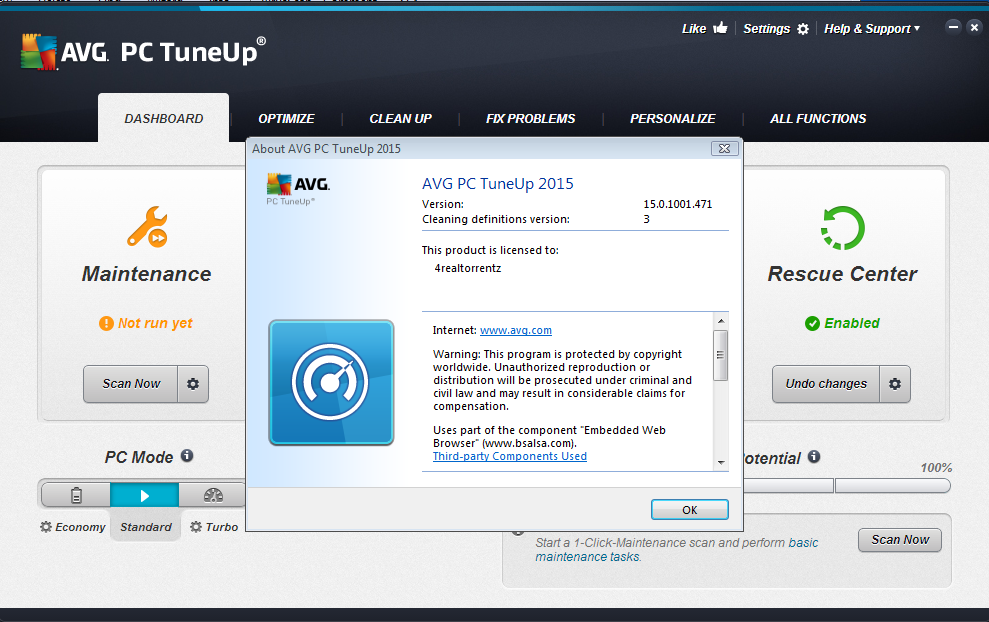989x622 pixels.
Task: Click the tuning potential progress bar
Action: tap(847, 485)
